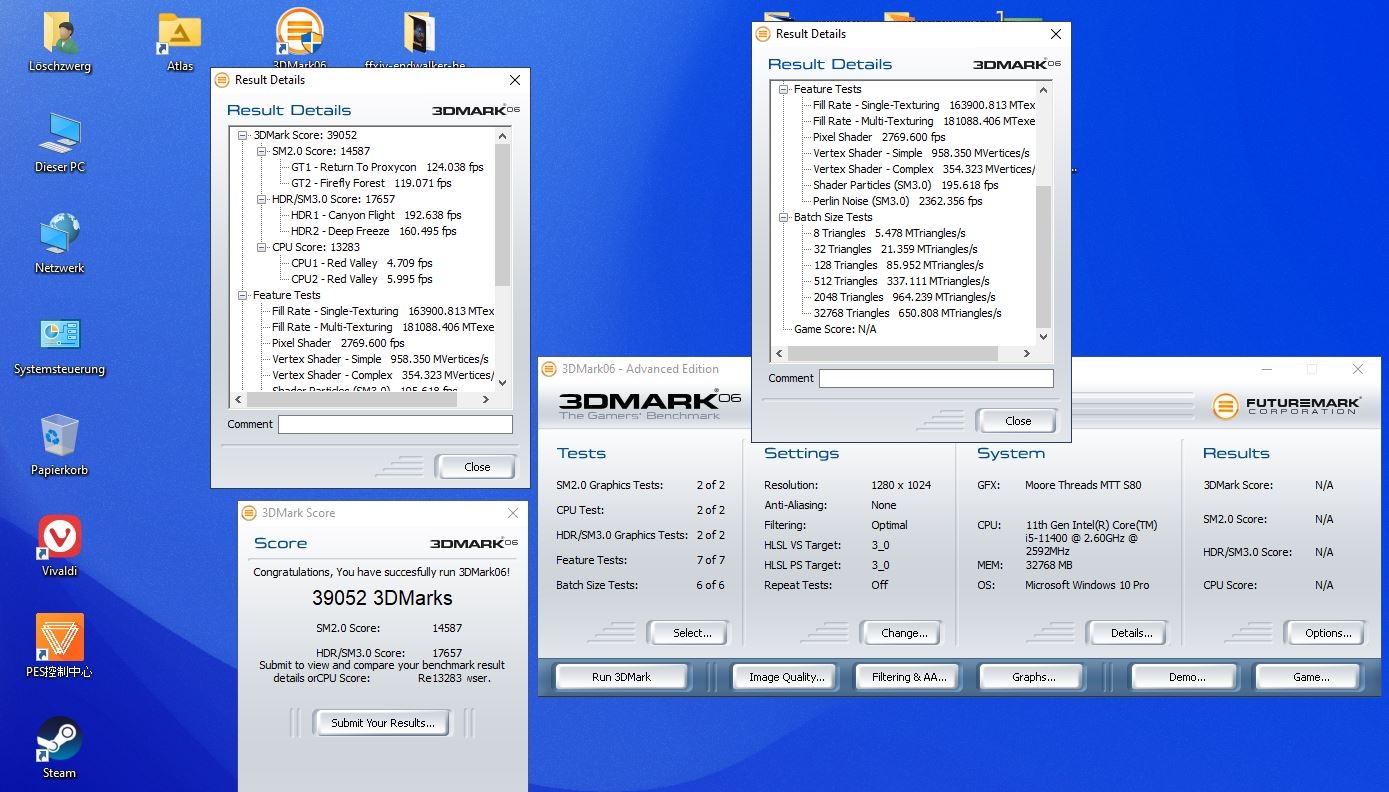
Task: Click Close in the right Result Details window
Action: (x=1018, y=421)
